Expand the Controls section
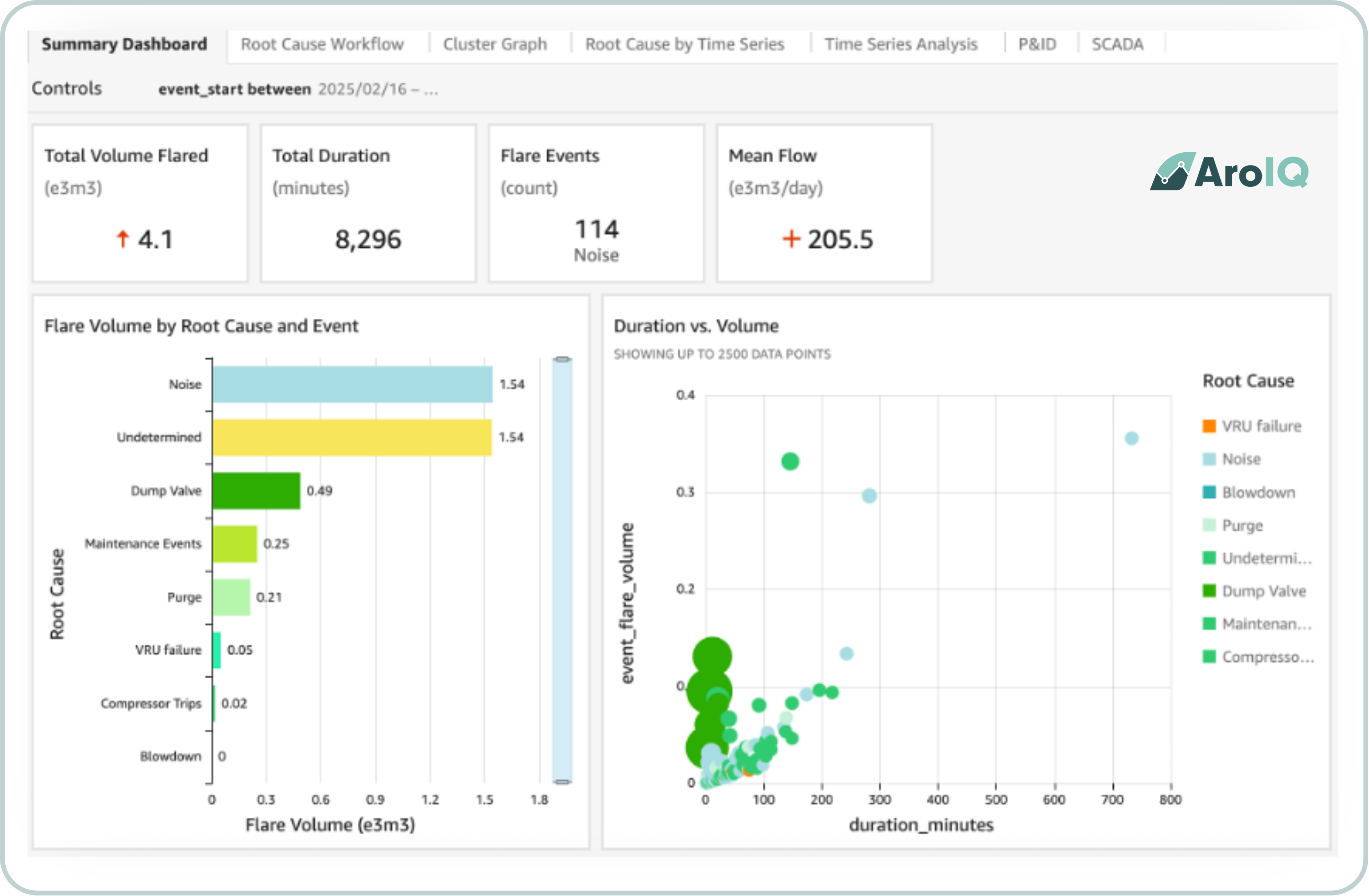Viewport: 1369px width, 896px height. 67,89
